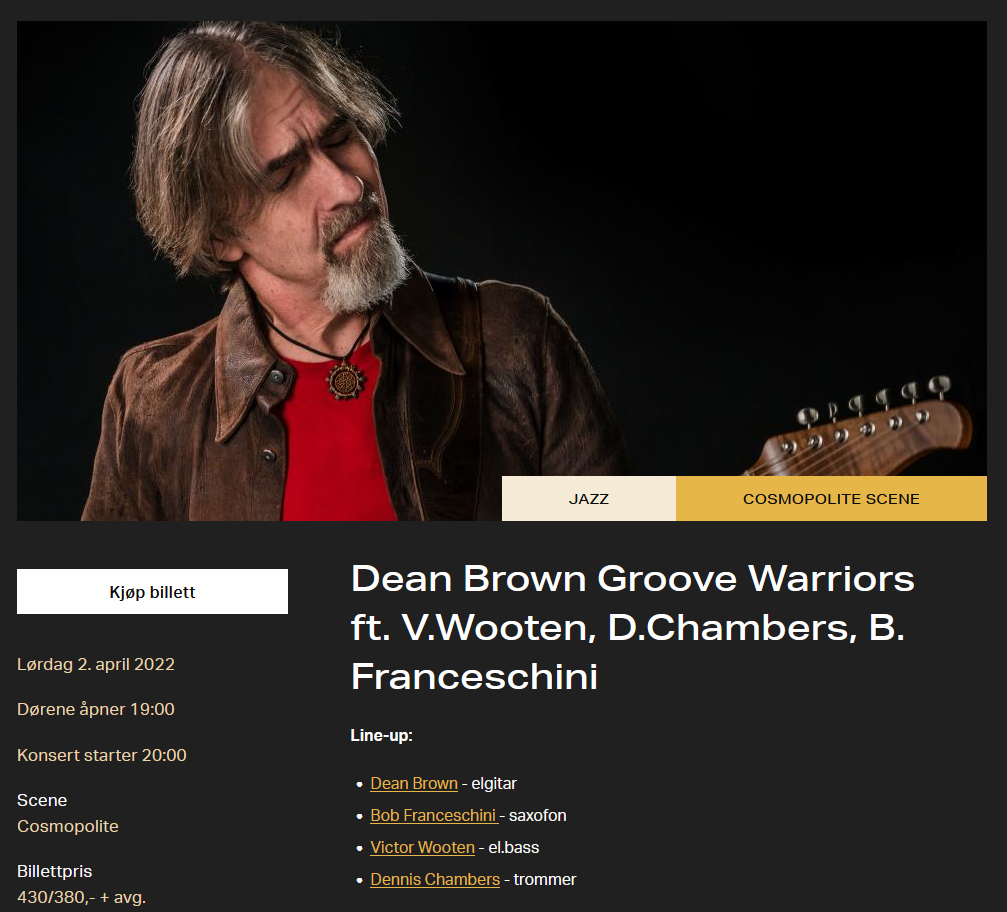Visit the Victor Wooten link
This screenshot has height=912, width=1007.
pos(422,848)
